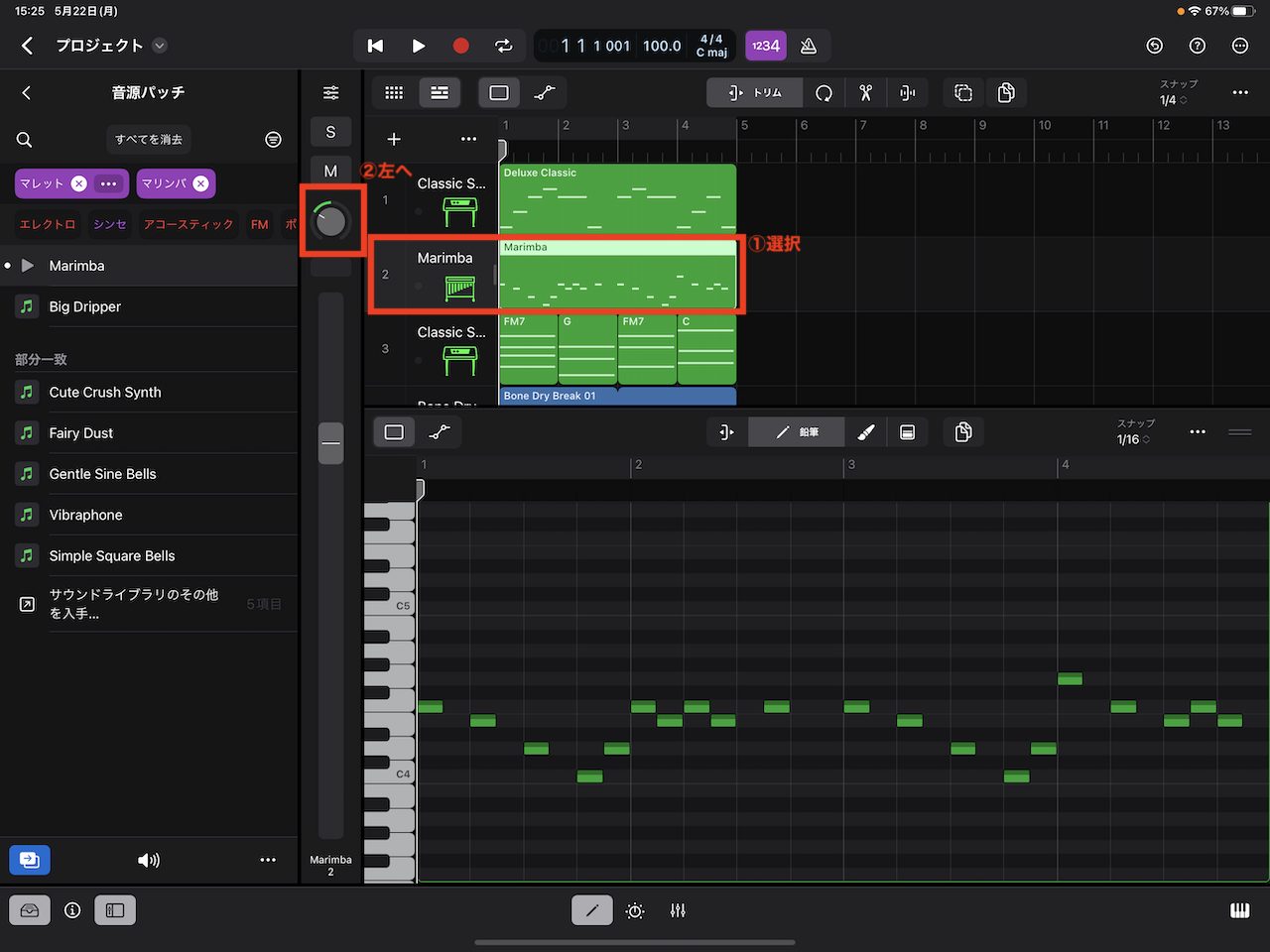The width and height of the screenshot is (1270, 952).
Task: Select the Gentle Sine Bells patch
Action: (149, 474)
